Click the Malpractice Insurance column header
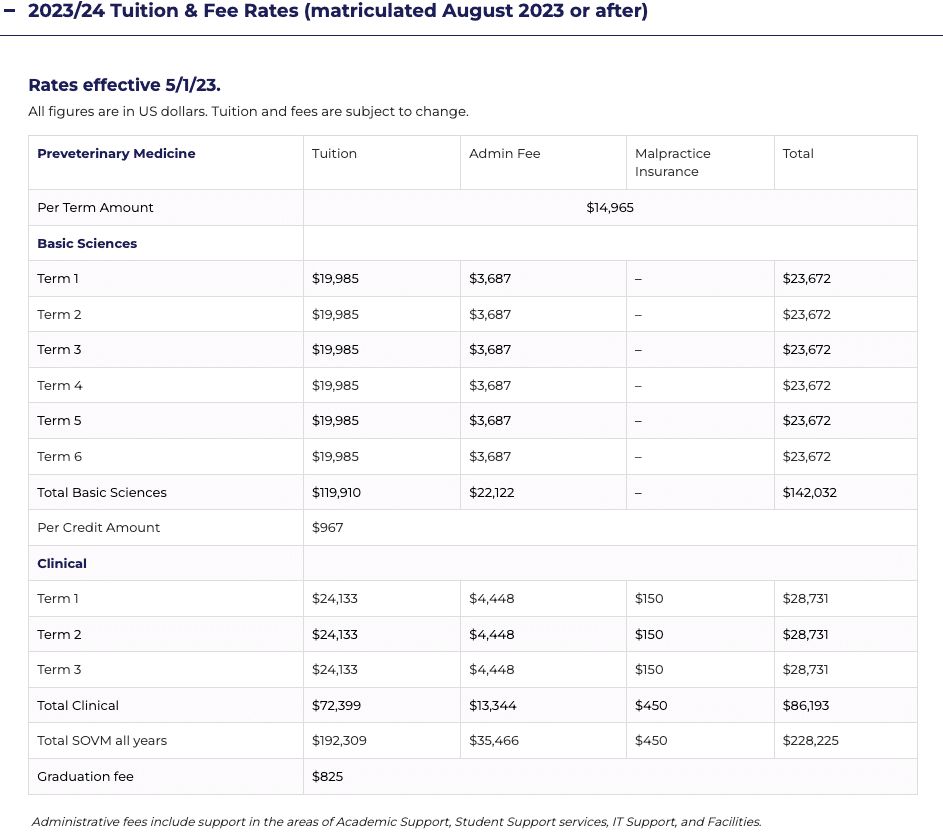The image size is (943, 832). point(672,162)
